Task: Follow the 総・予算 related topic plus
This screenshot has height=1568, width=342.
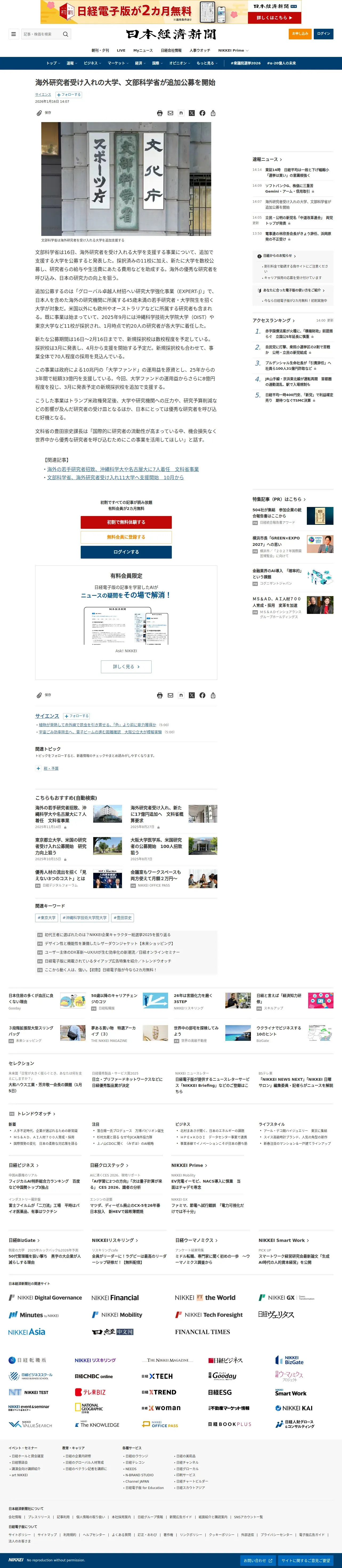Action: pos(38,768)
